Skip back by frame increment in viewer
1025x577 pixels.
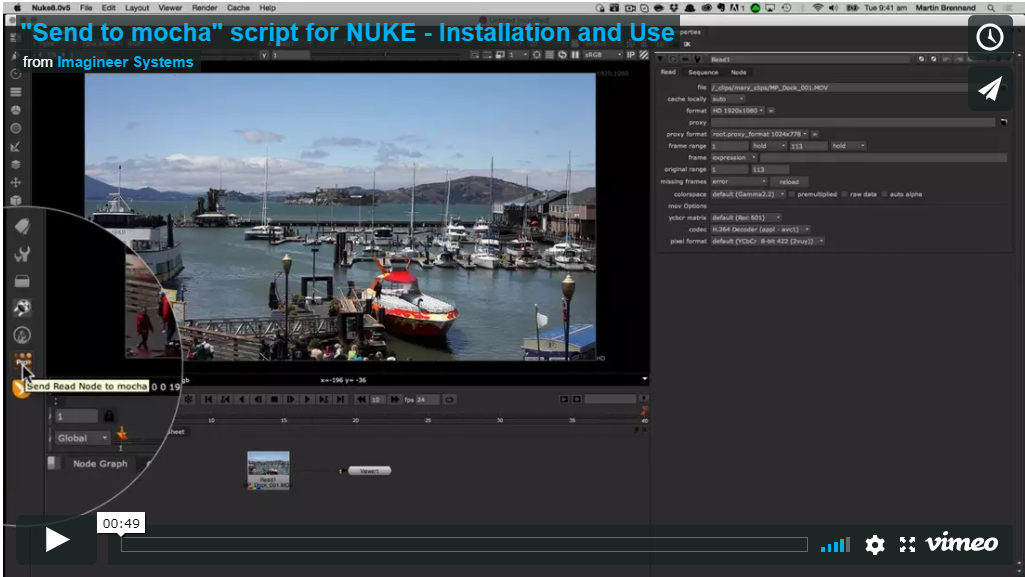coord(361,399)
